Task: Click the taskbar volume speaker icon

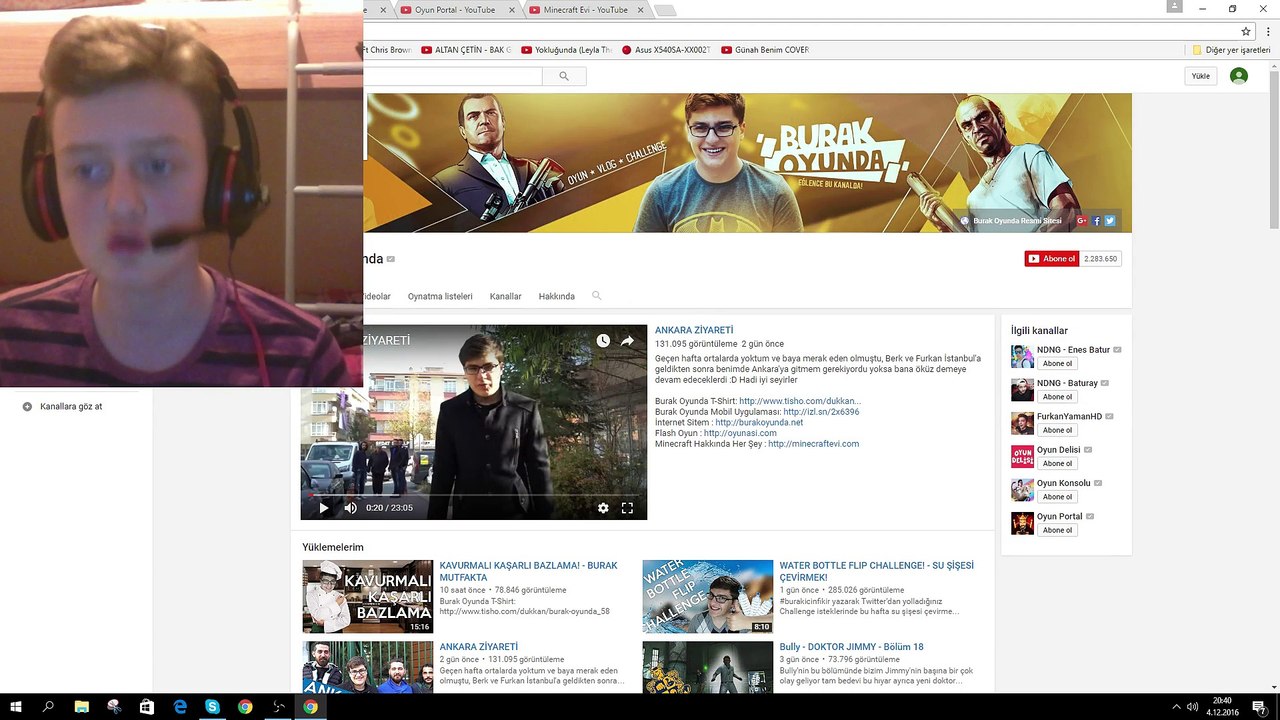Action: [x=1192, y=707]
